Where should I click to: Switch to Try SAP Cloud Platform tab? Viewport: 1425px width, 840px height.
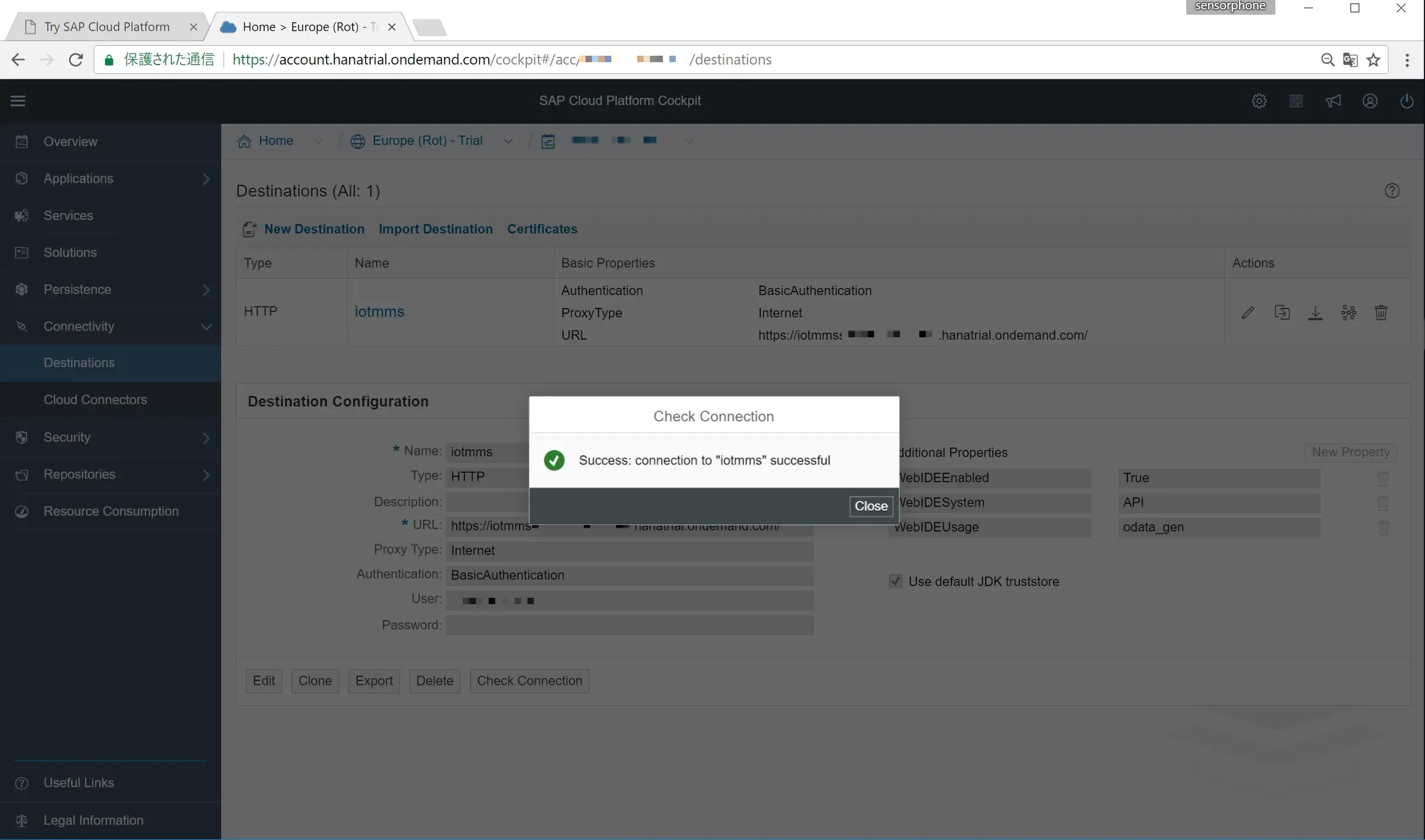tap(106, 27)
